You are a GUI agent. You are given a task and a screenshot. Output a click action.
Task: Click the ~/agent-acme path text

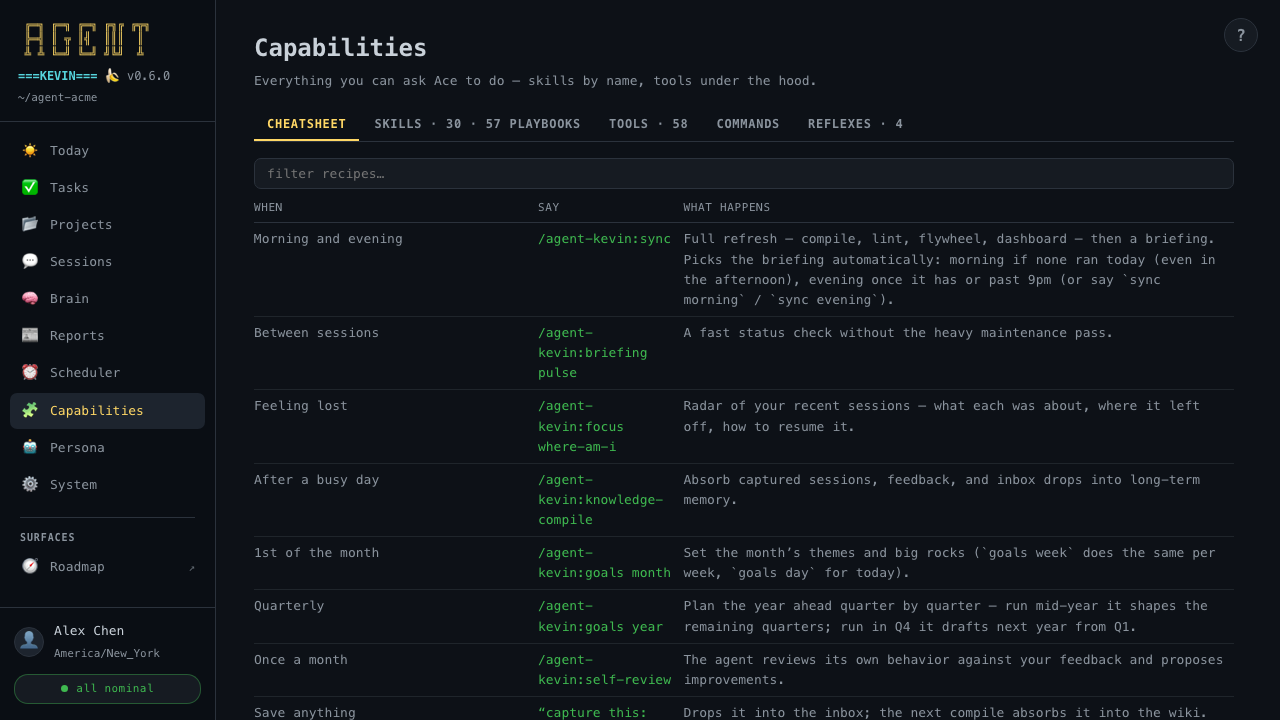click(x=58, y=97)
